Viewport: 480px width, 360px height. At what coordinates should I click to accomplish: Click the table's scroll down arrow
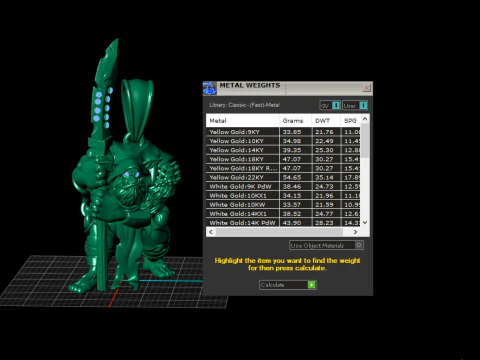click(x=365, y=222)
